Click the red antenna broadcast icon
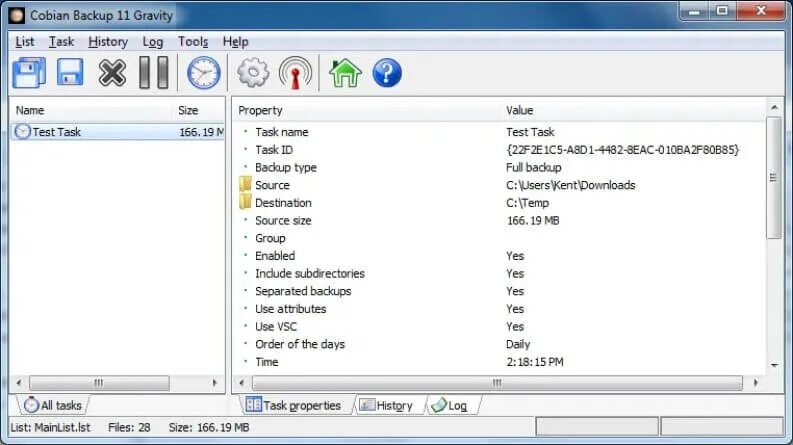Viewport: 793px width, 445px height. pos(295,73)
